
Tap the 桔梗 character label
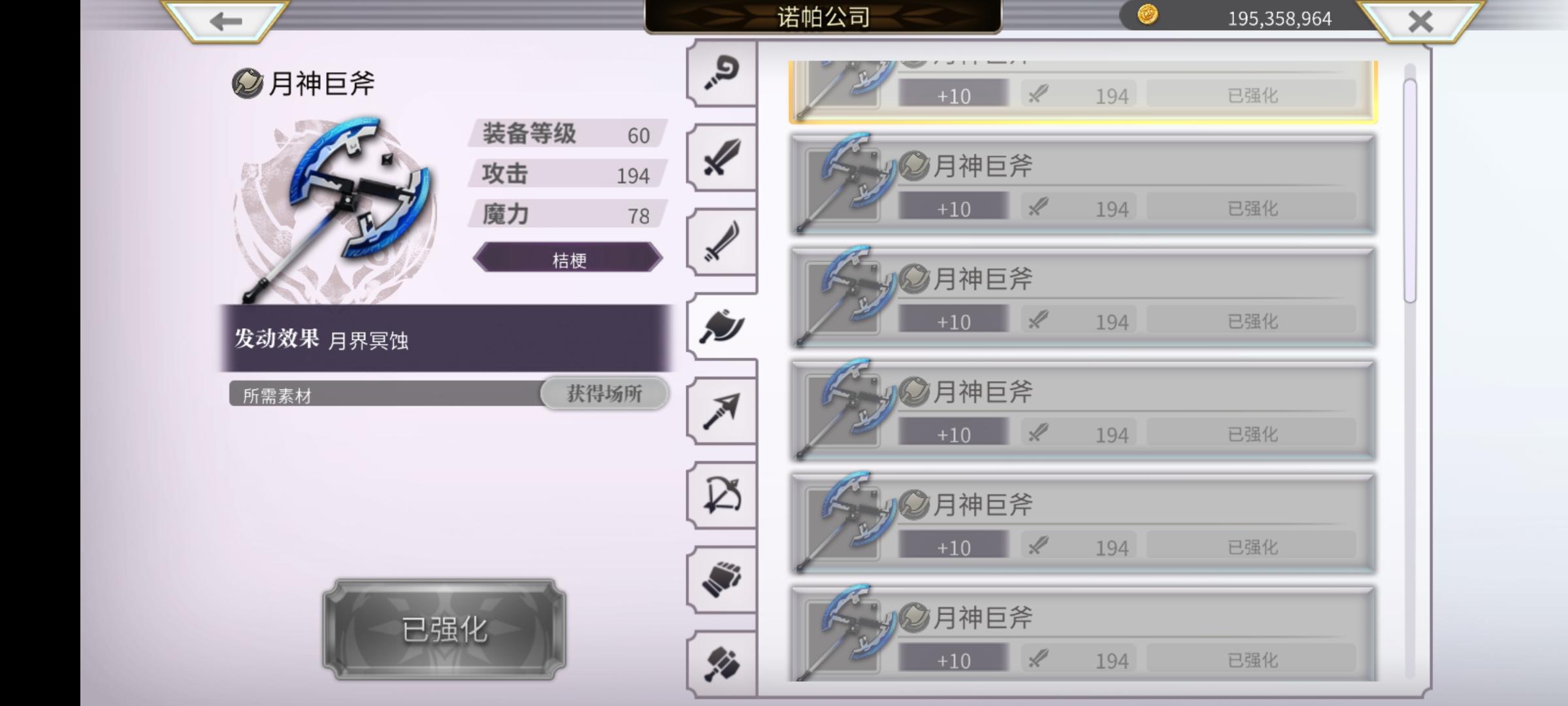pyautogui.click(x=568, y=259)
